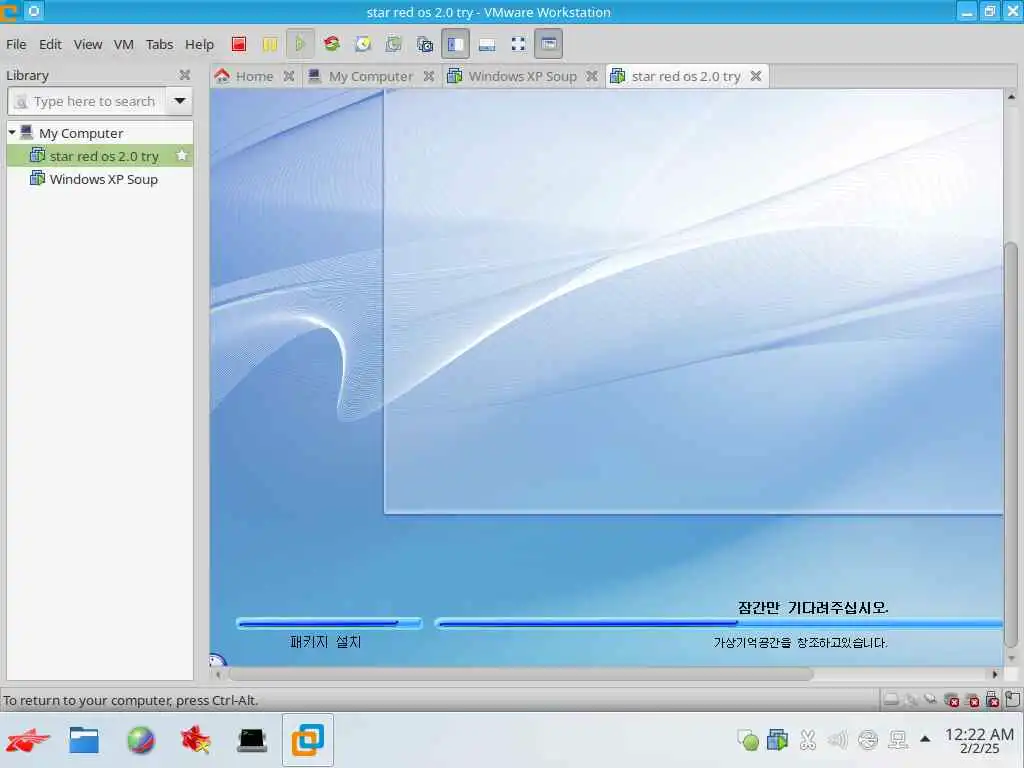
Task: Open the window menu icon in title bar
Action: coord(34,11)
